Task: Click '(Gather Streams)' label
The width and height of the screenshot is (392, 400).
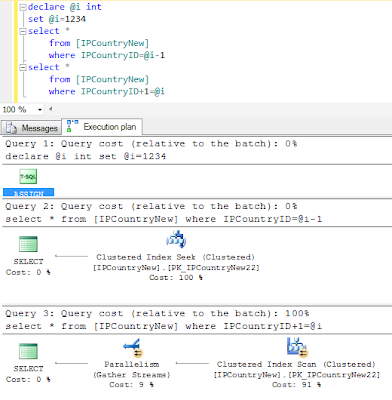Action: pyautogui.click(x=132, y=375)
